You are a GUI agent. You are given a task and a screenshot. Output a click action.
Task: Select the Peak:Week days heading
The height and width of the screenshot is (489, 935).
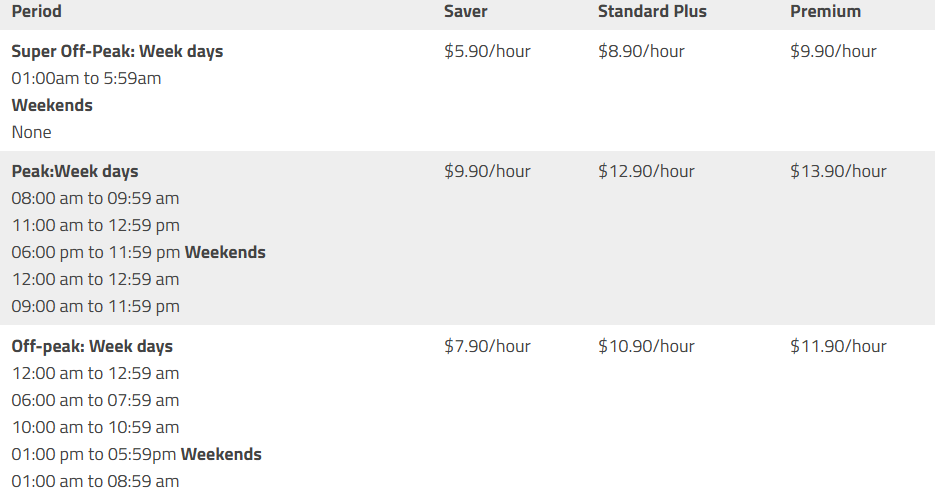(75, 172)
